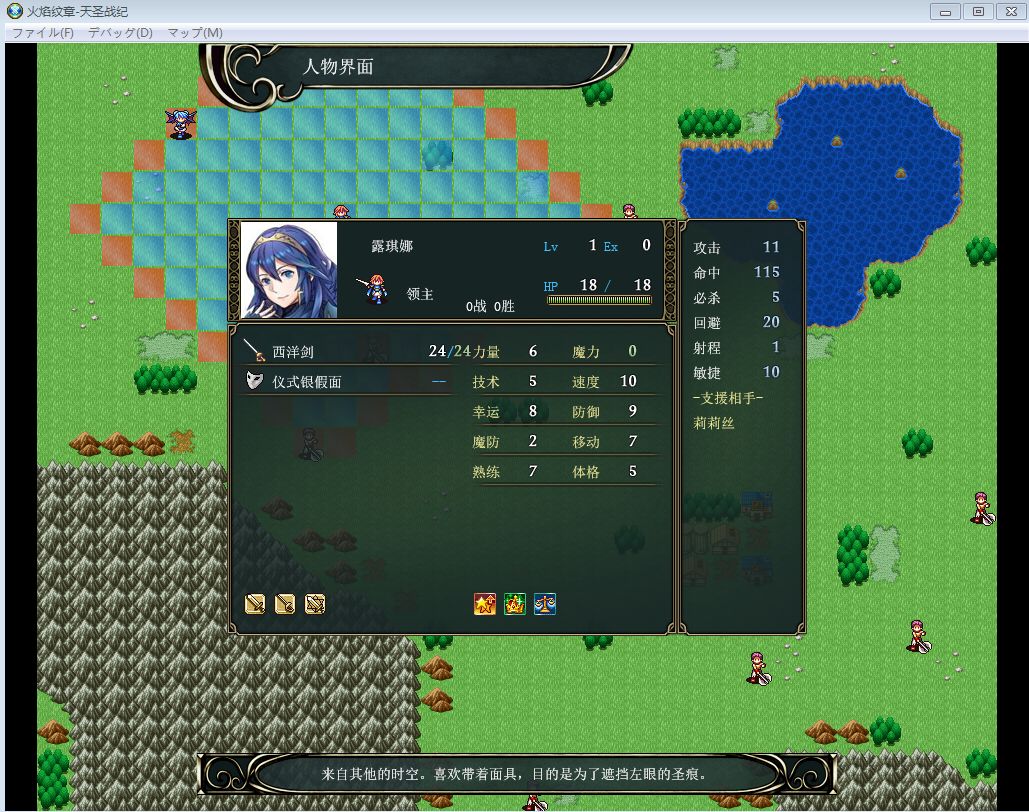The height and width of the screenshot is (812, 1029).
Task: Click the green HP gauge bar
Action: coord(599,301)
